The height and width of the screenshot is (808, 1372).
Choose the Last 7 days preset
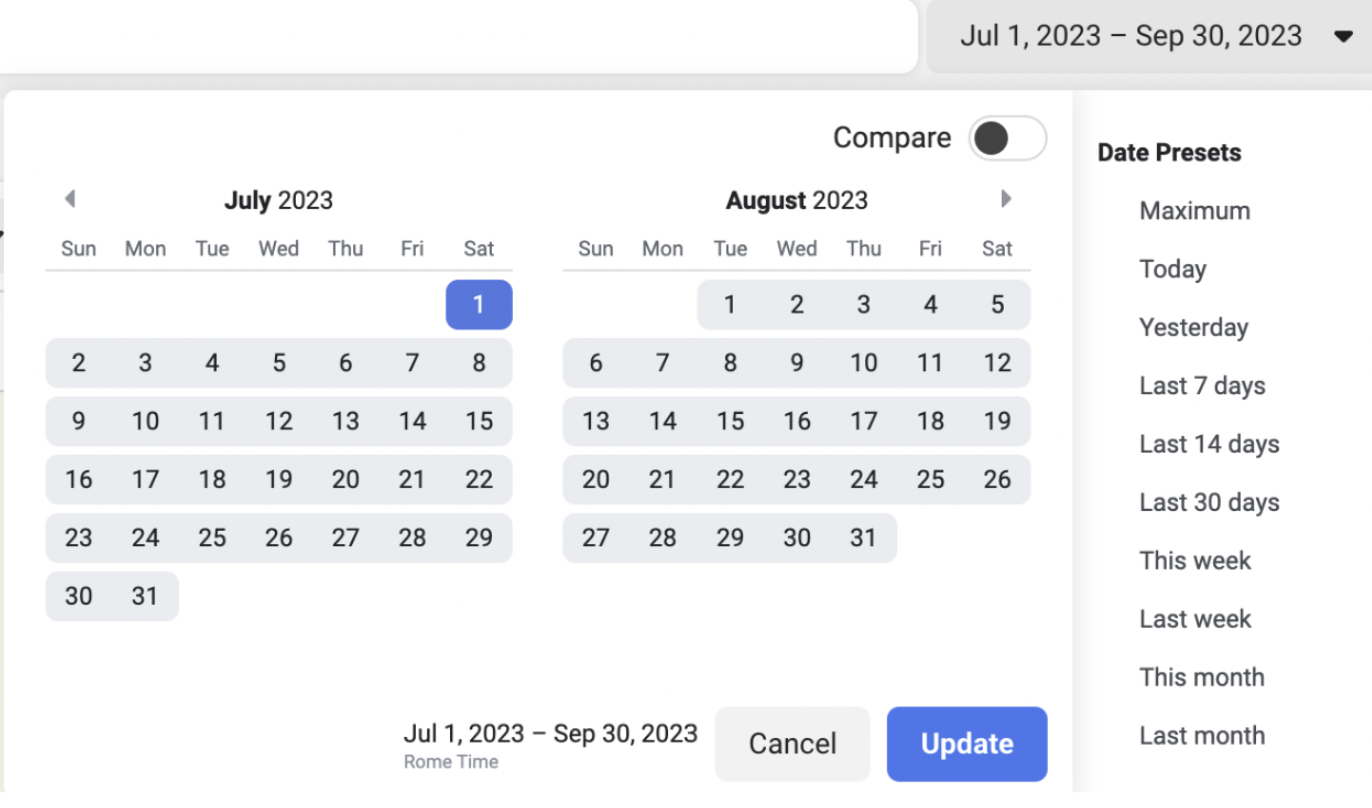click(1202, 386)
